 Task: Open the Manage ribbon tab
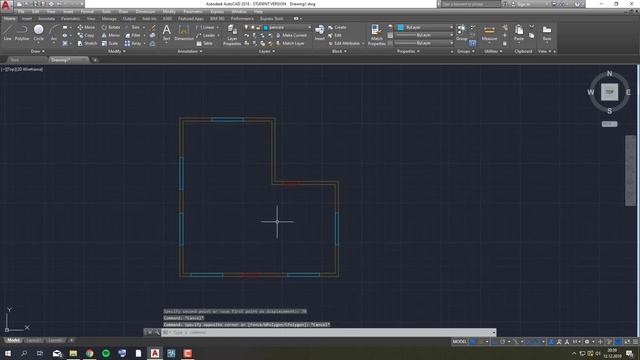coord(109,19)
